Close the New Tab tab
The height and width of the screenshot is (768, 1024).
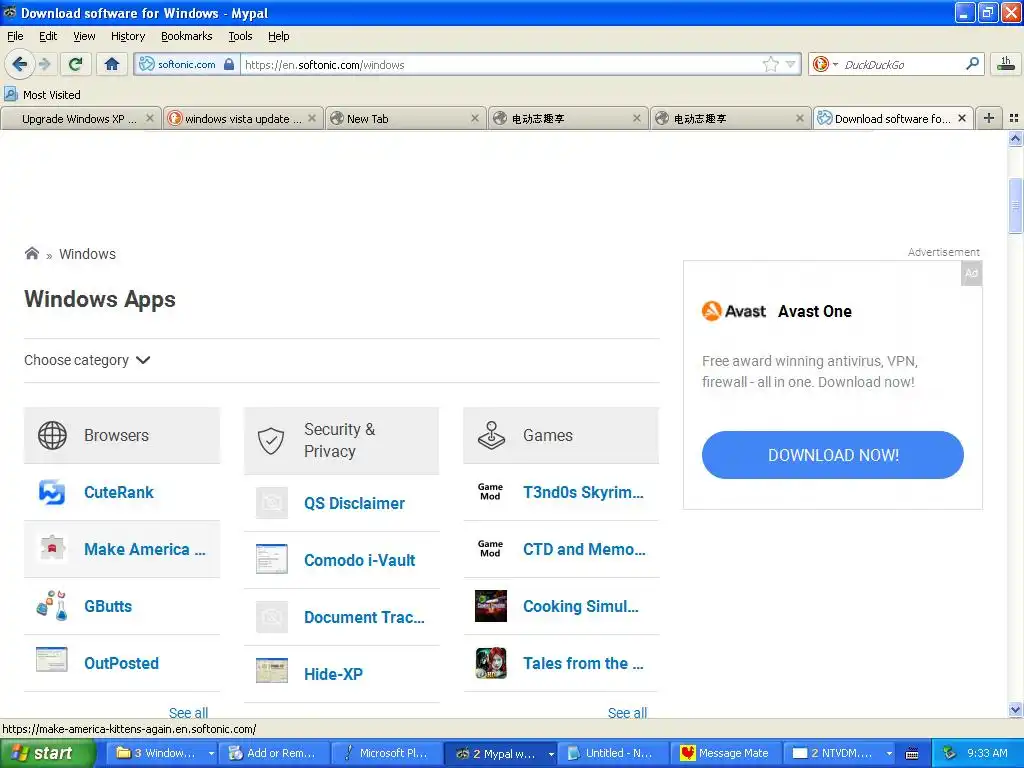(x=475, y=118)
